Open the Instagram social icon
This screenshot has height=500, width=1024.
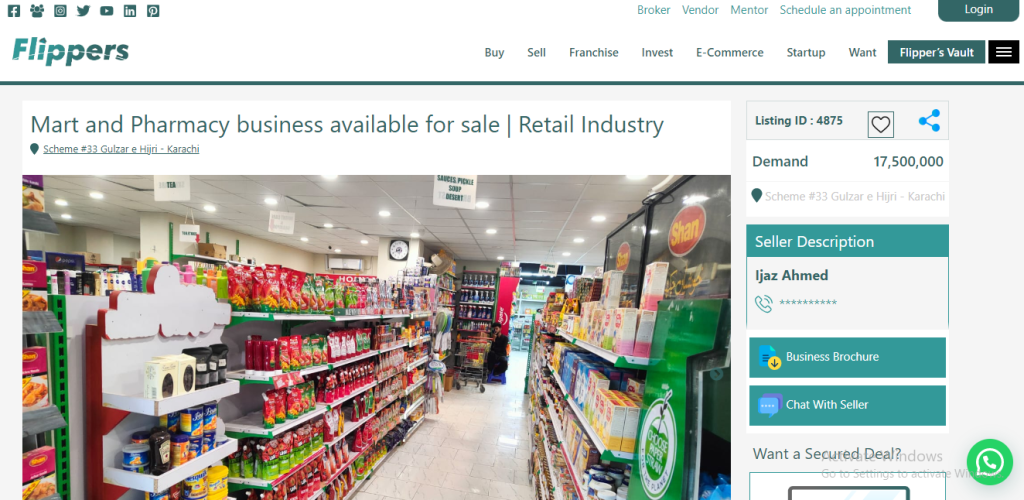coord(60,10)
